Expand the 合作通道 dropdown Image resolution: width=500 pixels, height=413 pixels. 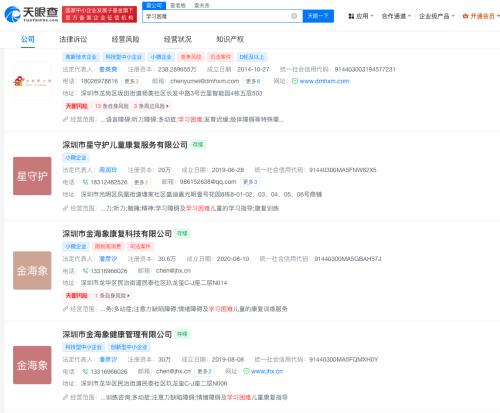[x=396, y=16]
